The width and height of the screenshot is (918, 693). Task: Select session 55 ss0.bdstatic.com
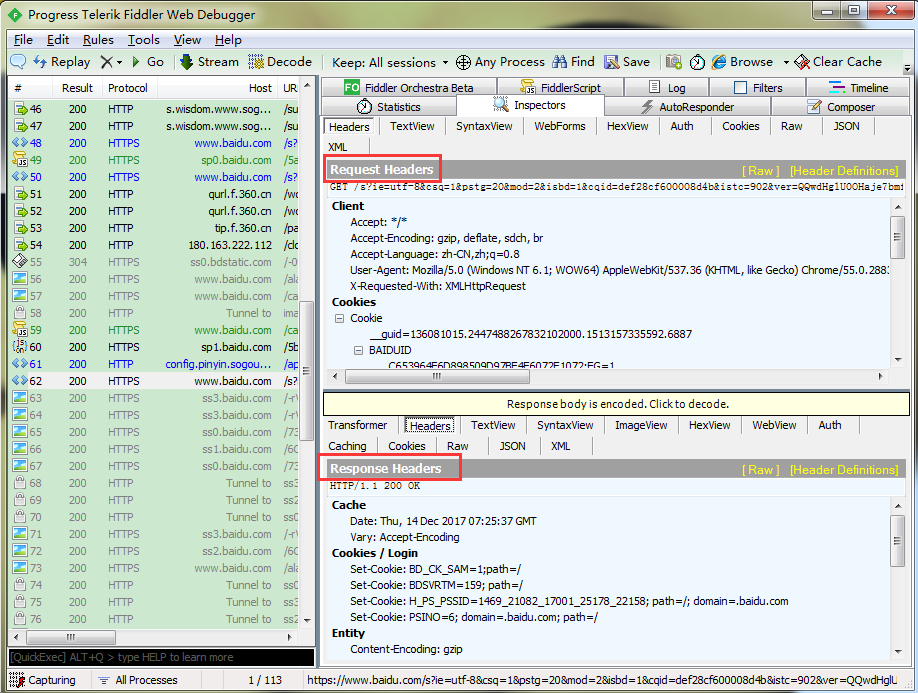pyautogui.click(x=155, y=262)
